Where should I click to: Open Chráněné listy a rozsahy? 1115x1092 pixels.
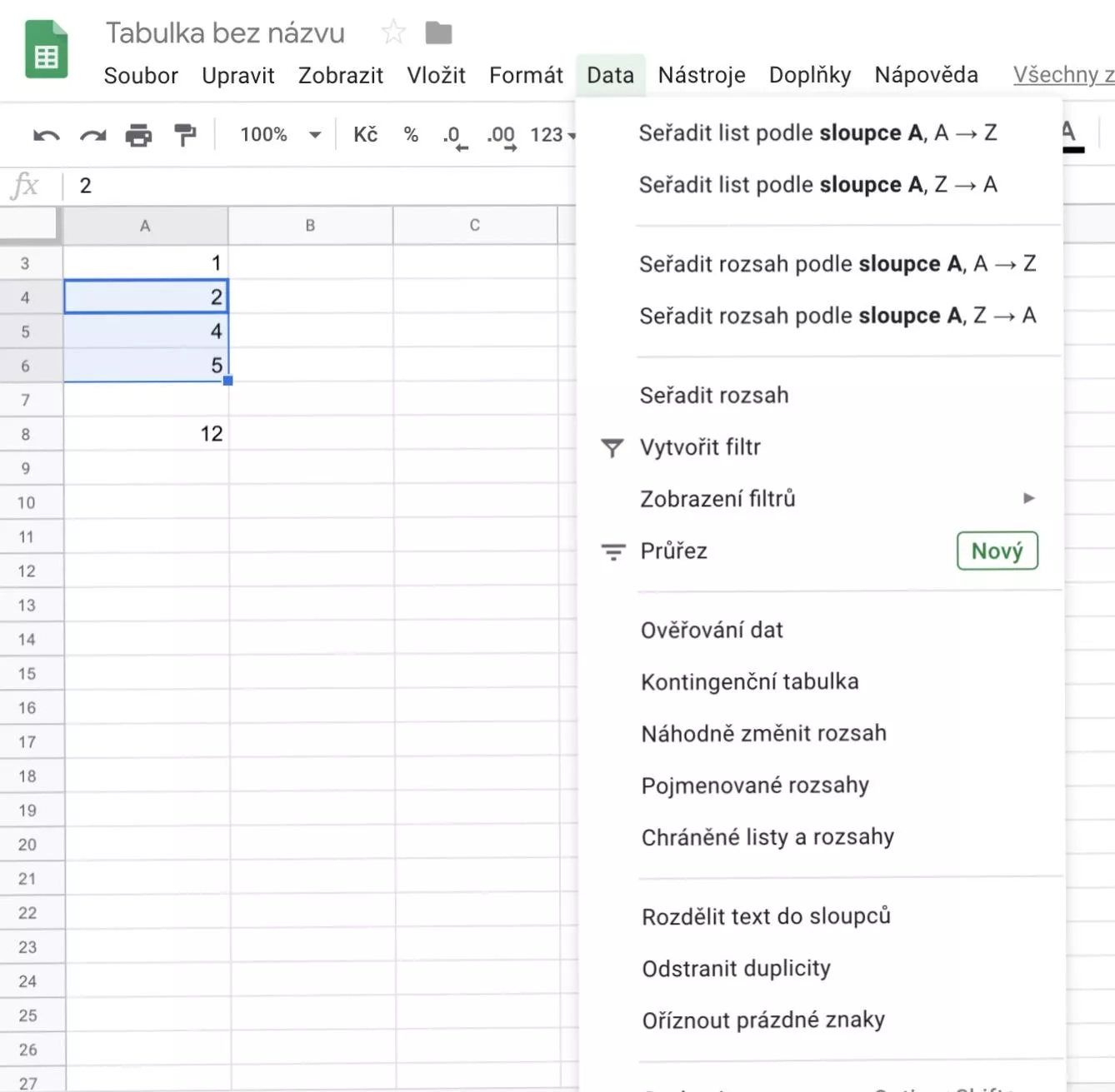(x=767, y=837)
